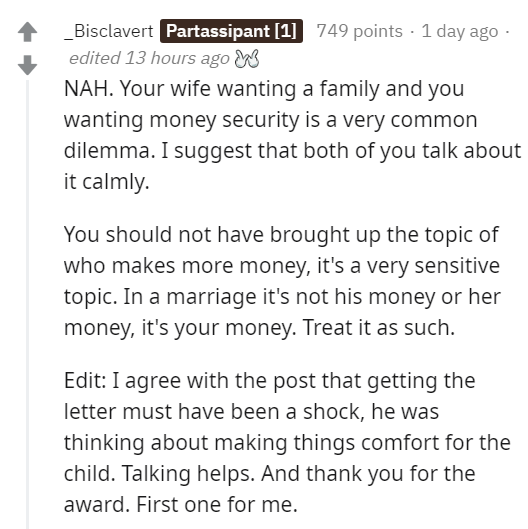Click the word 'NAH.' starting the comment

pos(89,89)
